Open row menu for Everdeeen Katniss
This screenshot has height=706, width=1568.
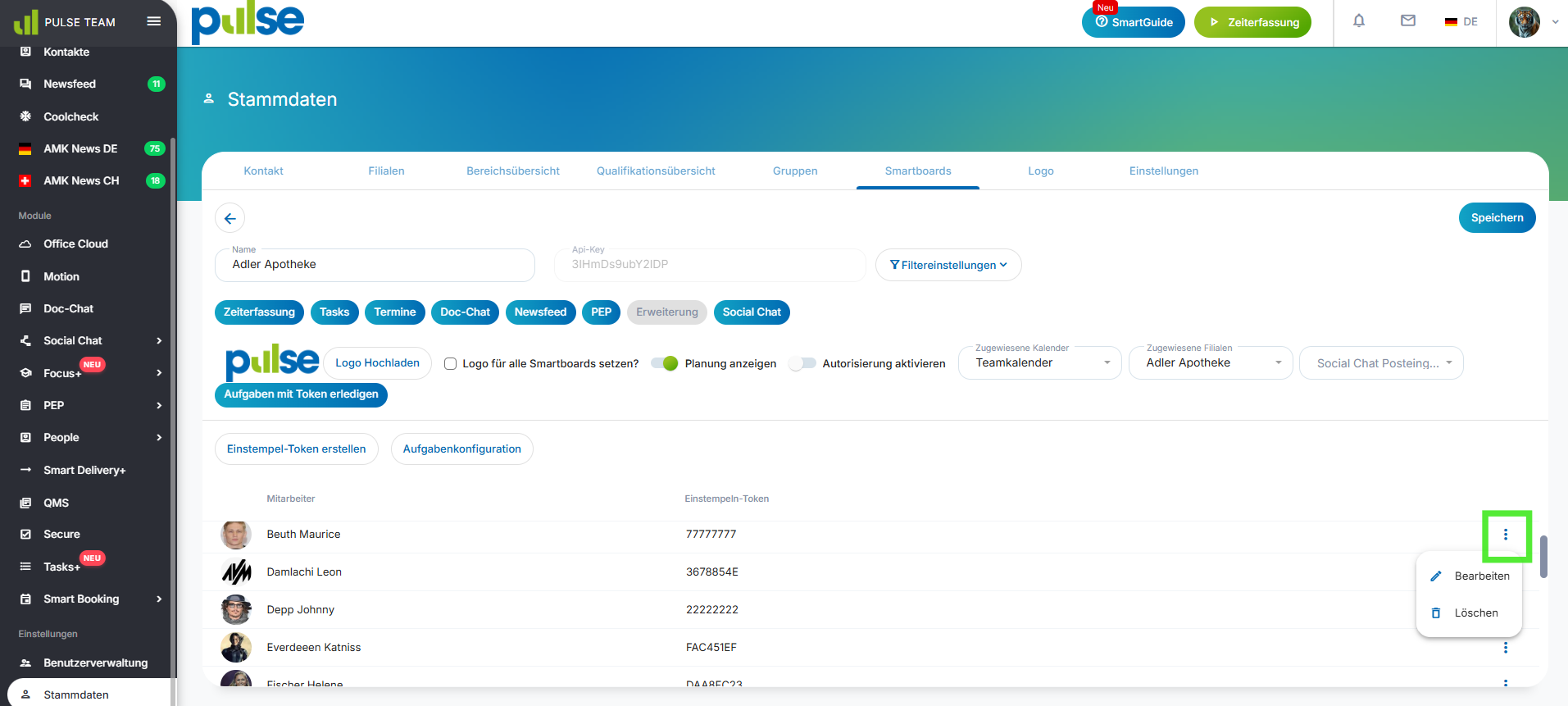(1506, 648)
